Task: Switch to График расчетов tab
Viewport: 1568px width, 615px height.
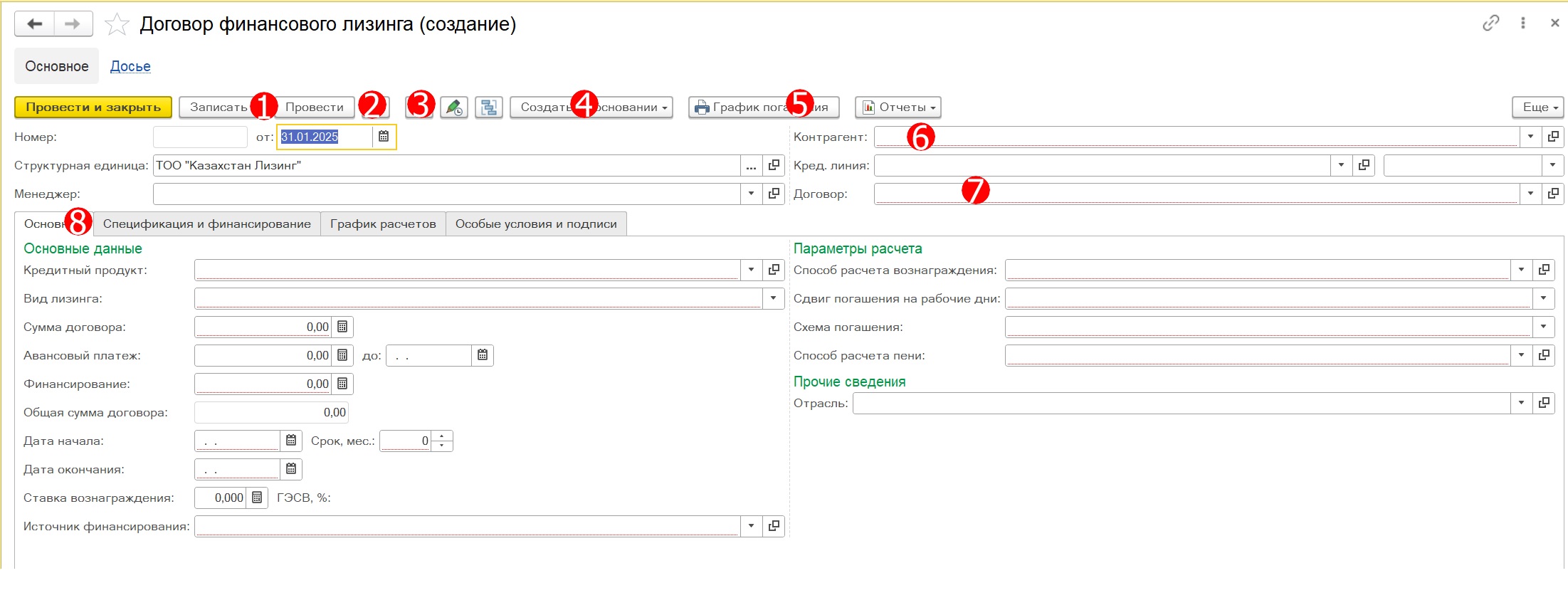Action: click(x=383, y=224)
